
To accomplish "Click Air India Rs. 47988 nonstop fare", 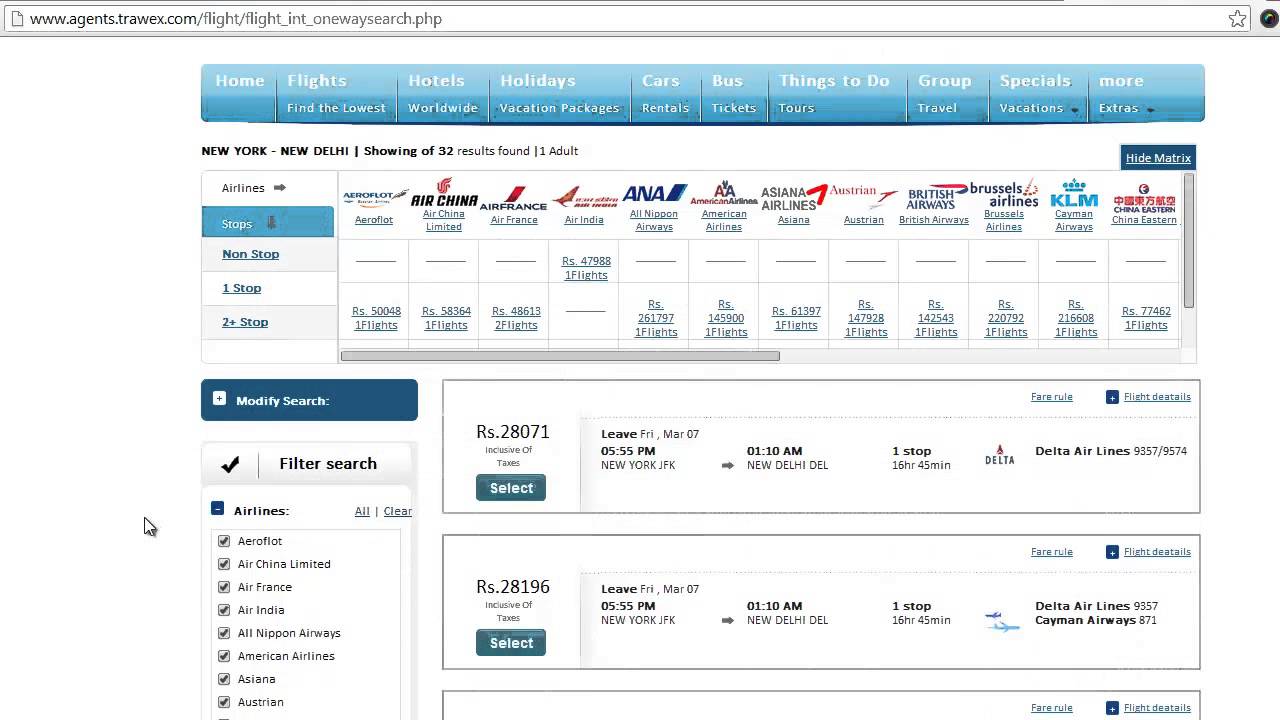I will pyautogui.click(x=586, y=268).
